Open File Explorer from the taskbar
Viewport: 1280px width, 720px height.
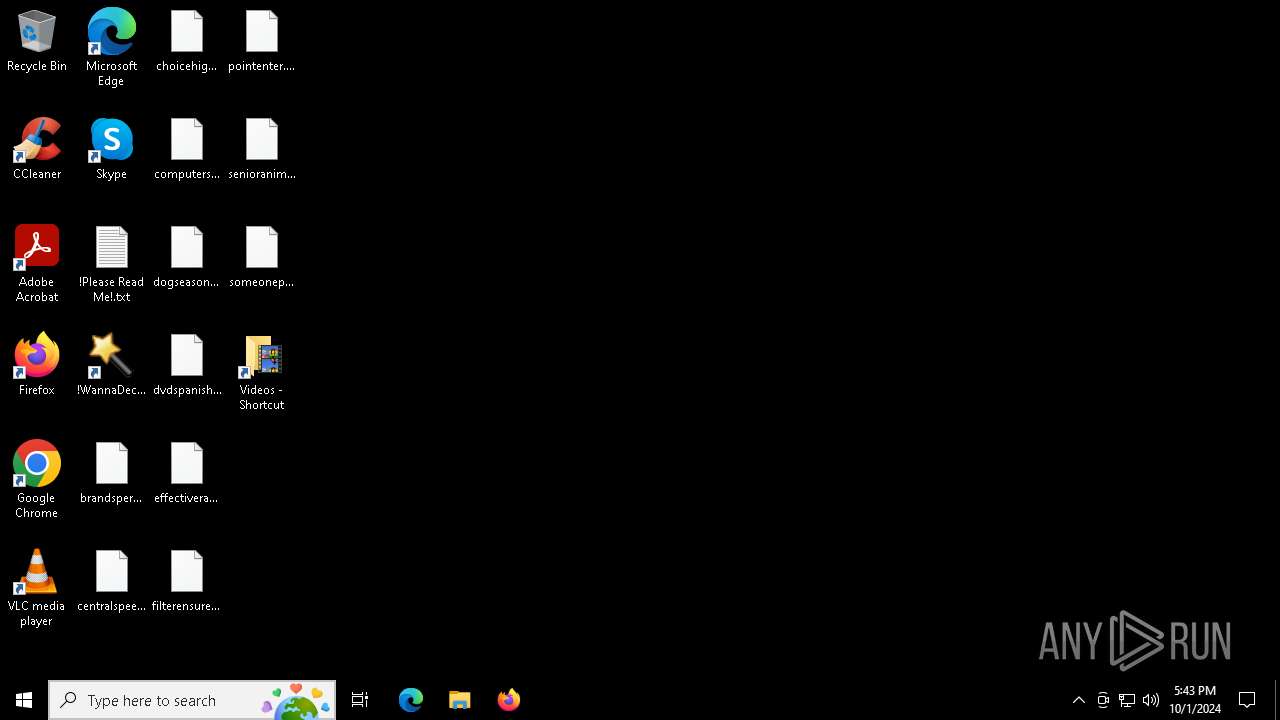(x=460, y=700)
